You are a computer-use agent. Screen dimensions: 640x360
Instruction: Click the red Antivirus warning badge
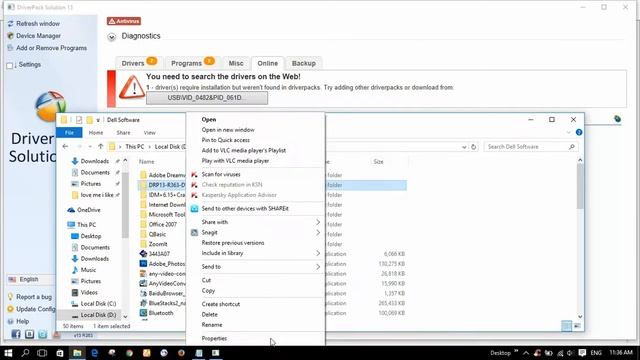124,21
